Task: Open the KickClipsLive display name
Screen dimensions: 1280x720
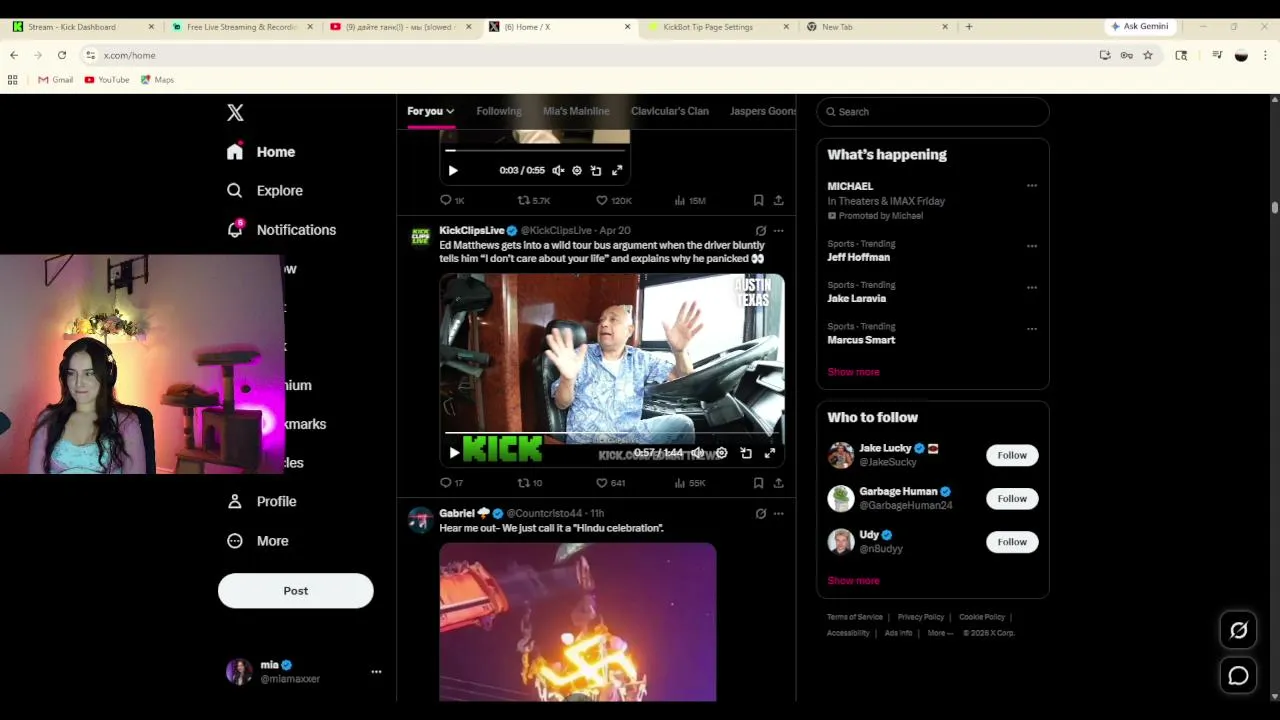Action: coord(472,230)
